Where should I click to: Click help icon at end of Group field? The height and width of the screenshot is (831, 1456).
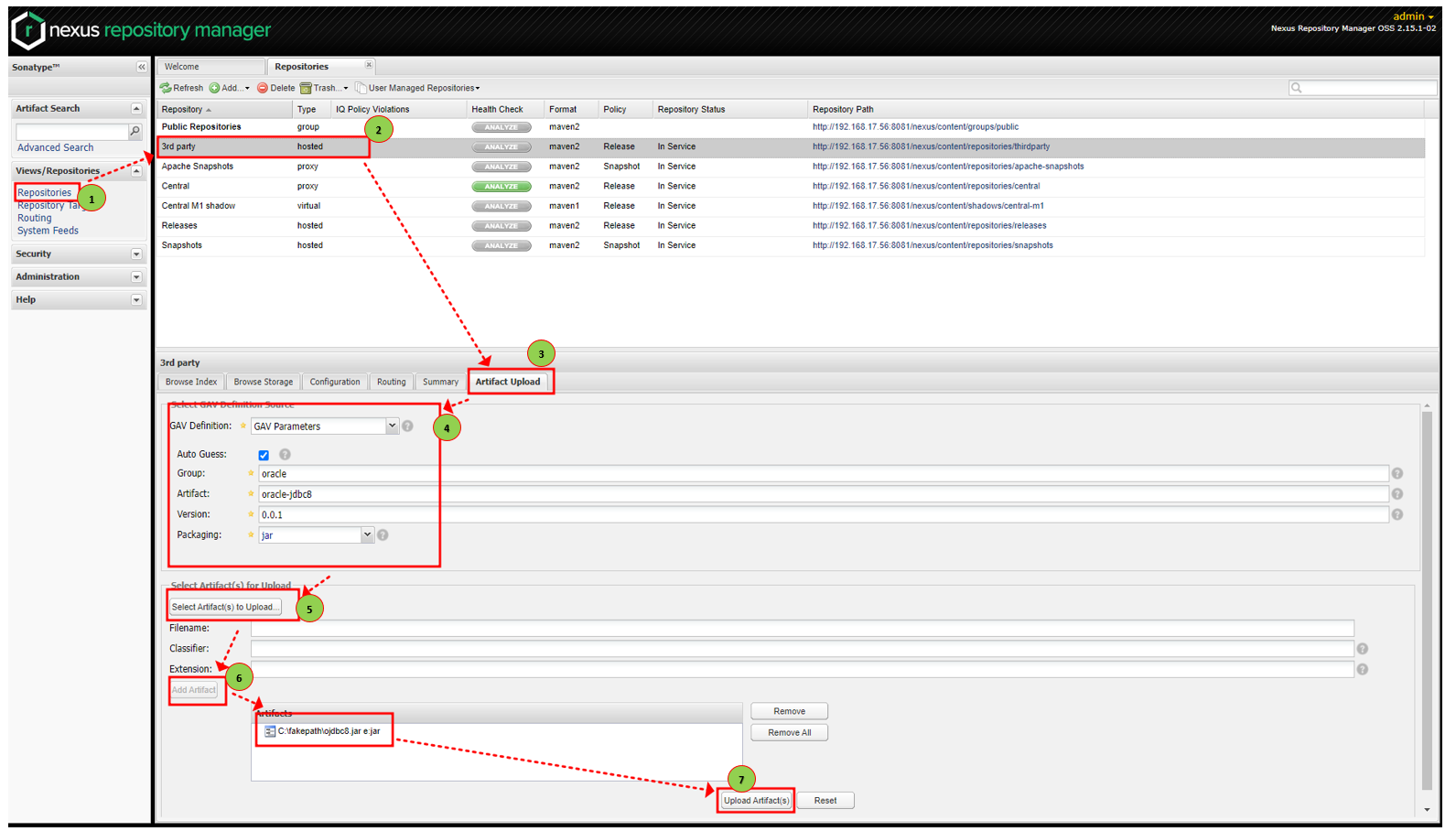(1397, 474)
